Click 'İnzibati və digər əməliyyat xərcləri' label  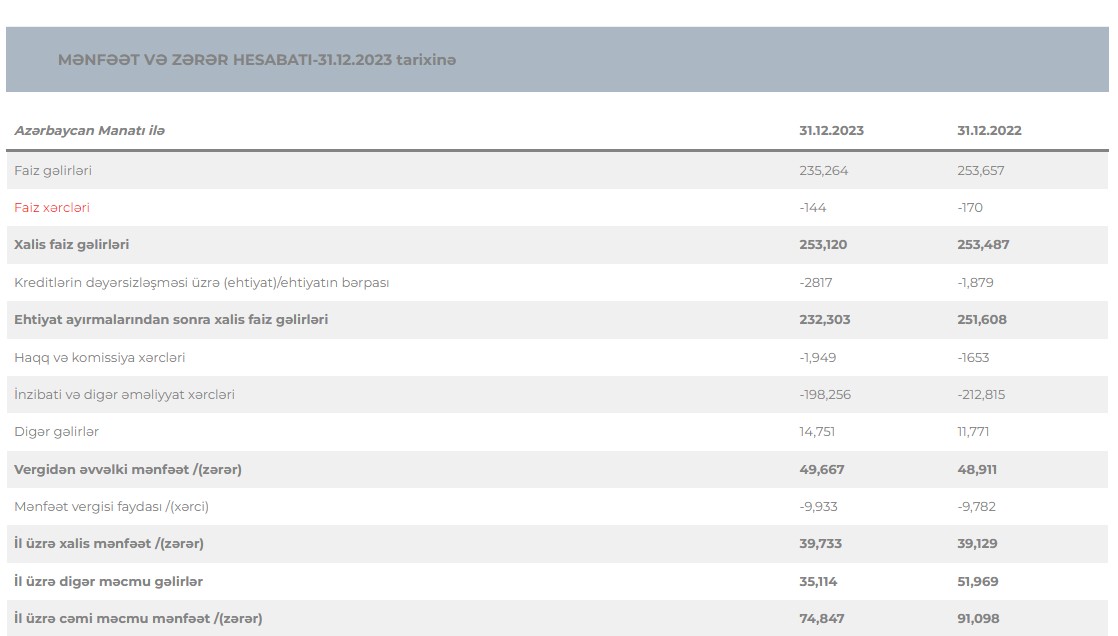click(124, 395)
